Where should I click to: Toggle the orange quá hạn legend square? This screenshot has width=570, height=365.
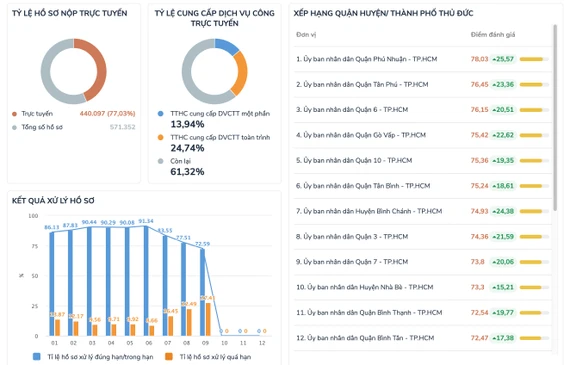pos(169,357)
